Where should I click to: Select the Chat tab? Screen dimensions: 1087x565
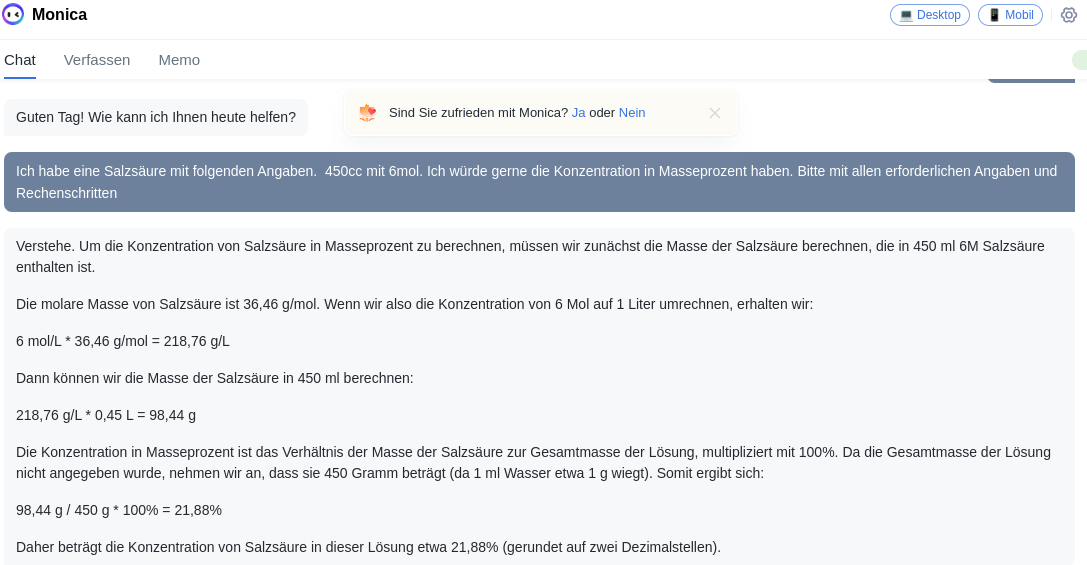20,60
